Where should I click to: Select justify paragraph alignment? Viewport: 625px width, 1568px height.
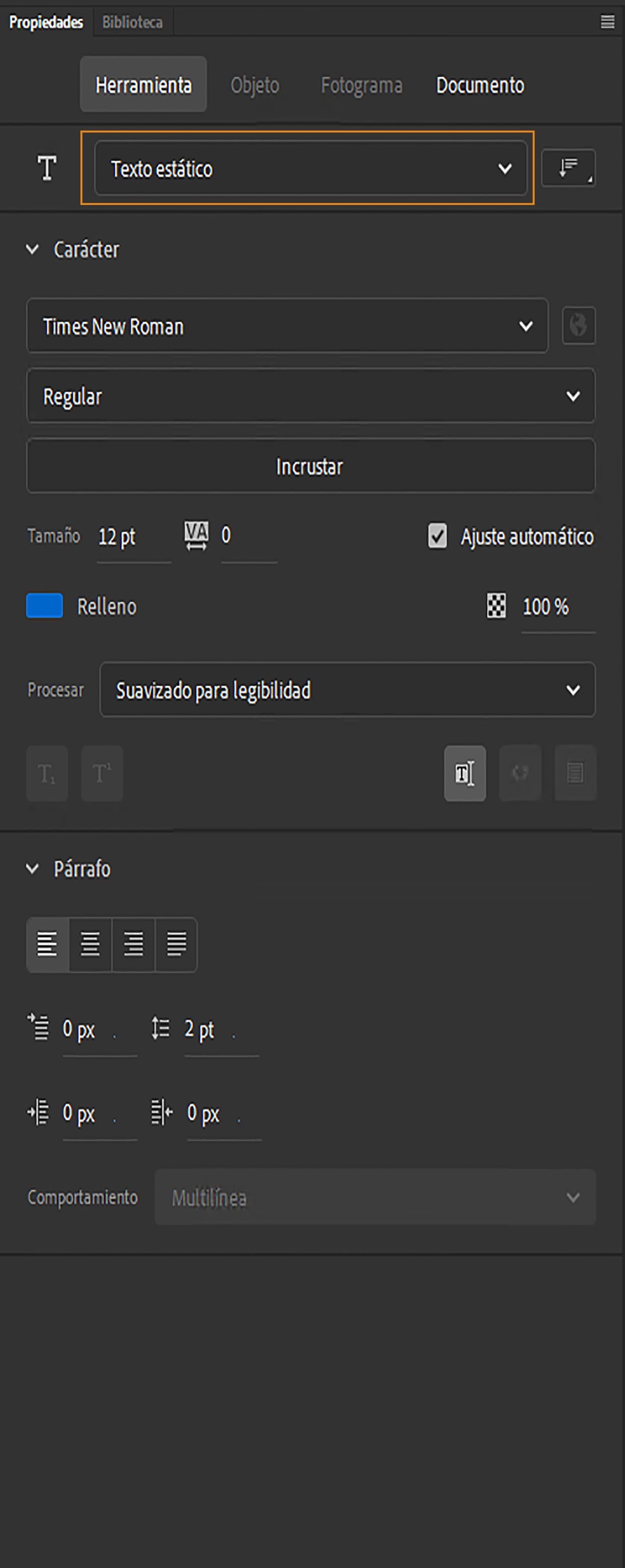[x=176, y=944]
